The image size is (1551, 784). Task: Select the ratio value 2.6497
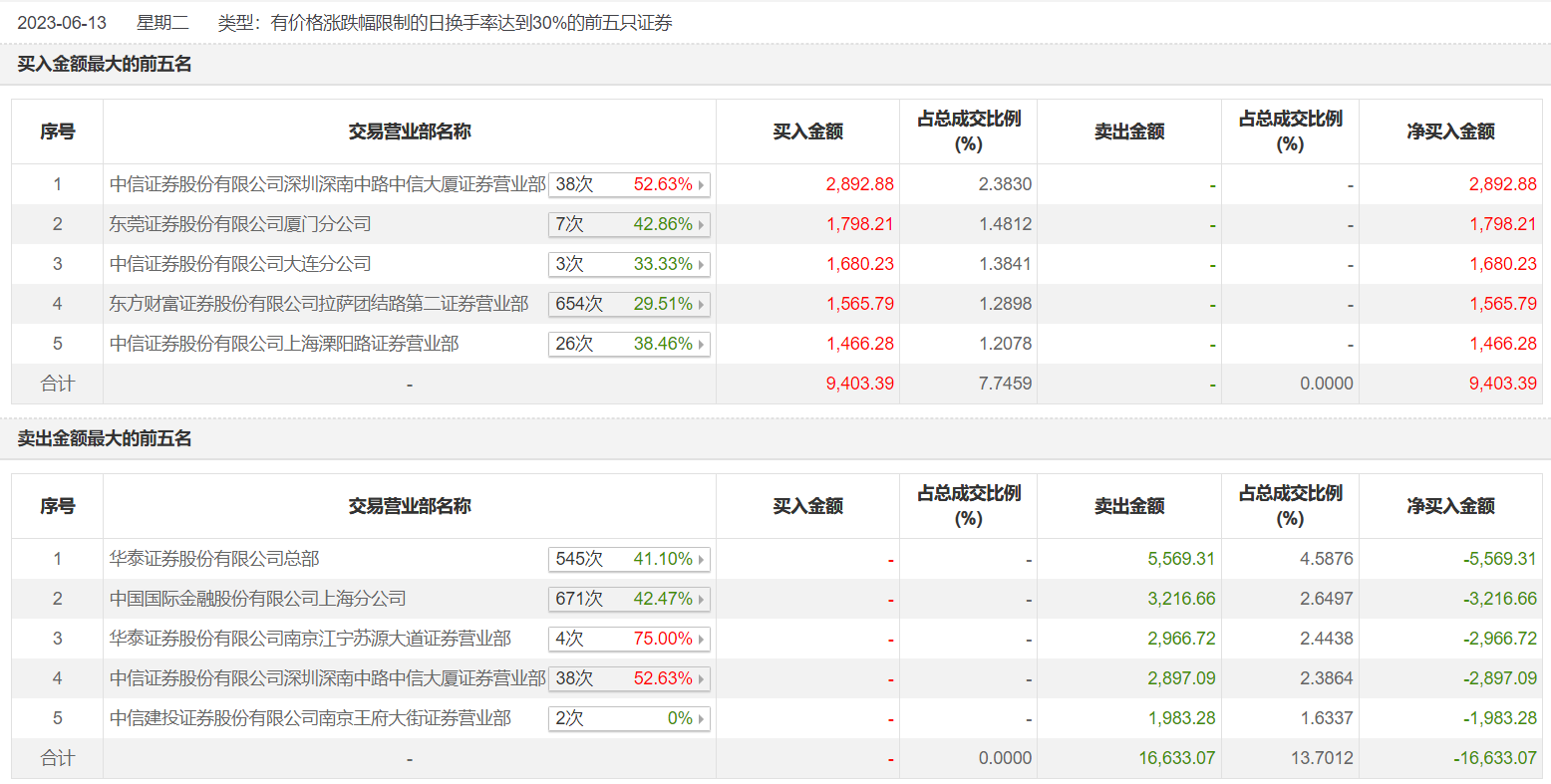pyautogui.click(x=1327, y=599)
